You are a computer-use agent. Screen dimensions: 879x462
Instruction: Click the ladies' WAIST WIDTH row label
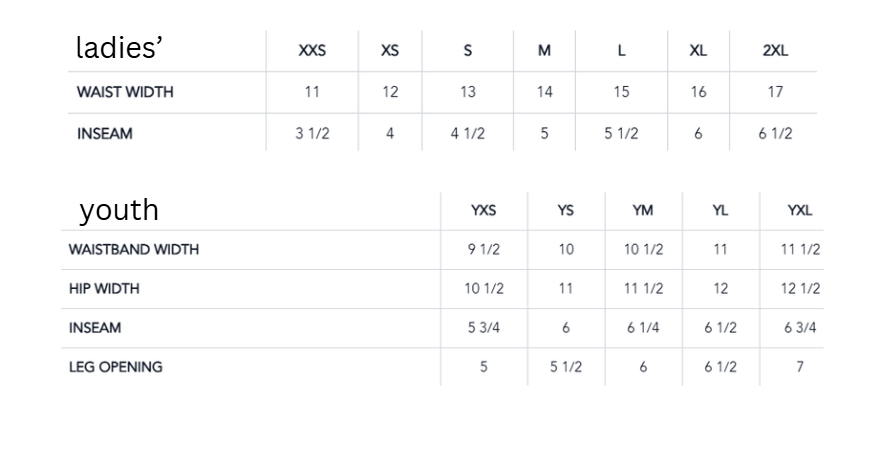125,92
